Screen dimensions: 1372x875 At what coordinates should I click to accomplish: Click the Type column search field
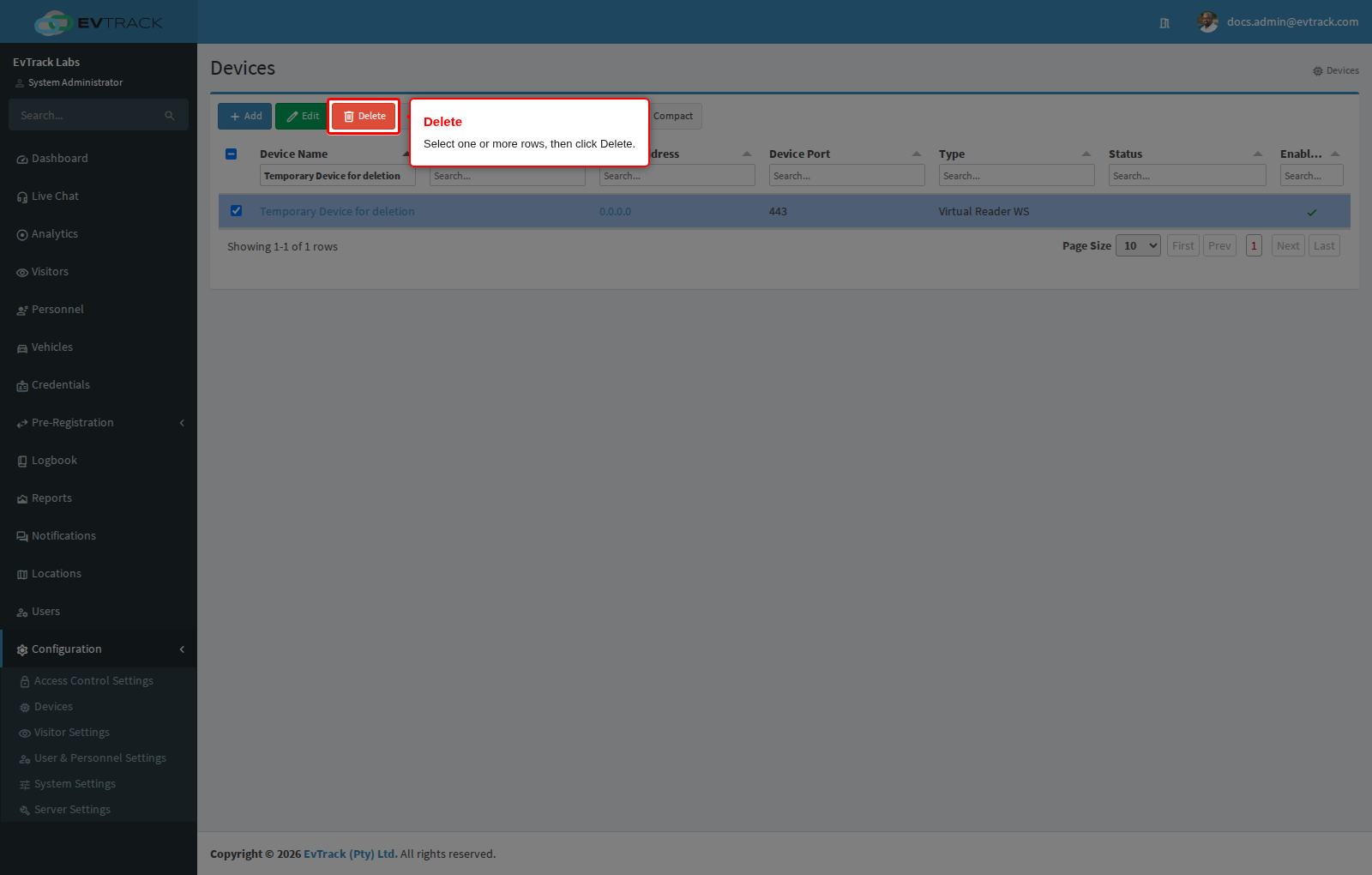pyautogui.click(x=1016, y=176)
